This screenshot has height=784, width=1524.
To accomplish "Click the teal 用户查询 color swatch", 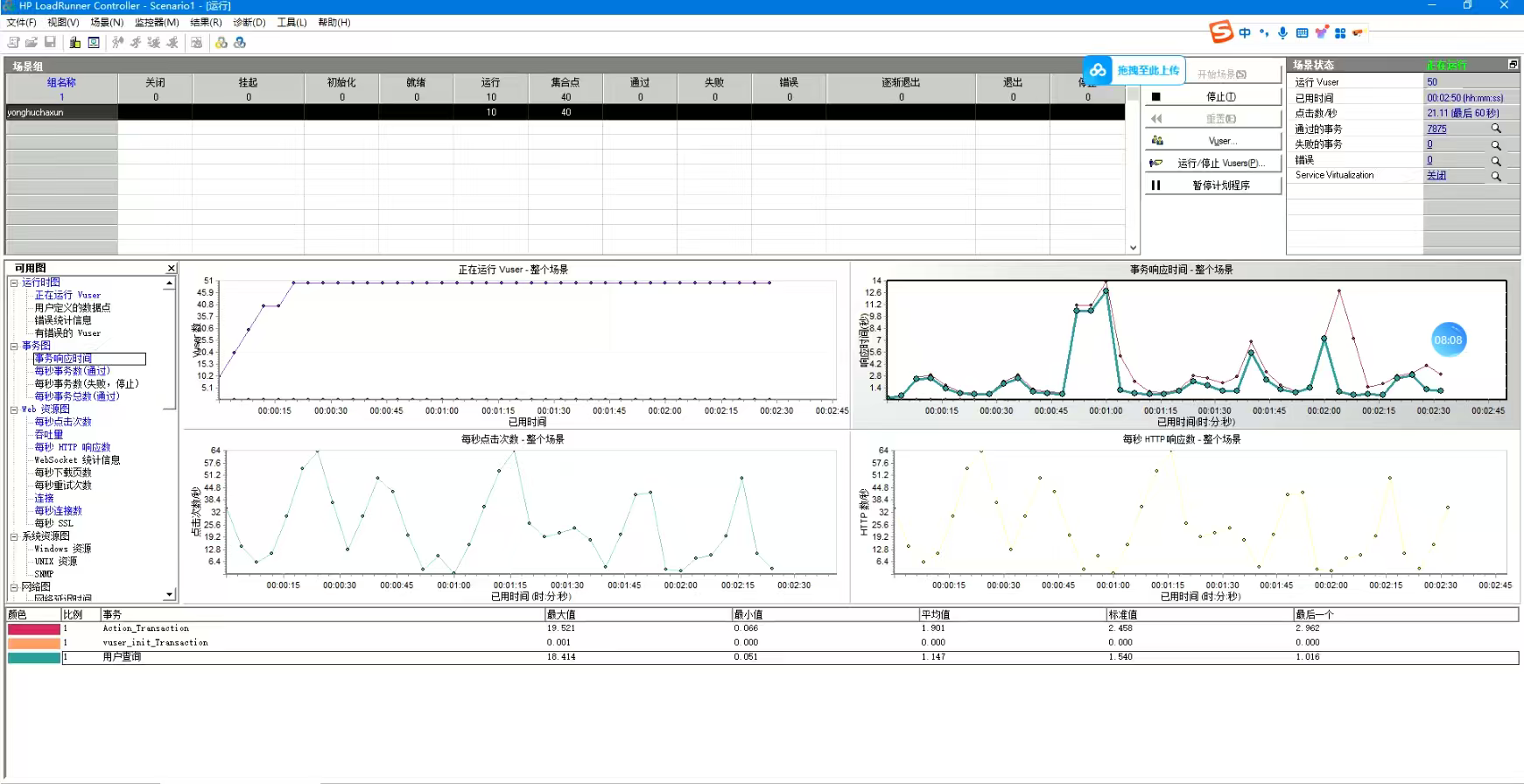I will pos(34,657).
